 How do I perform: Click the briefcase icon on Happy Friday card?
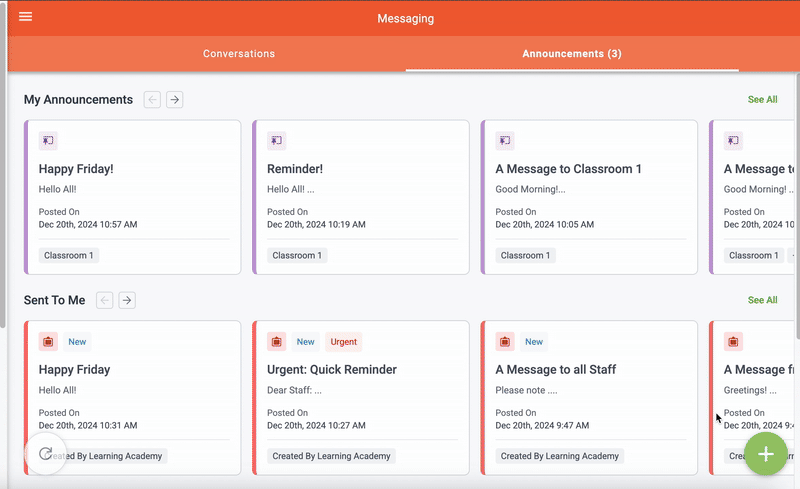pyautogui.click(x=48, y=341)
